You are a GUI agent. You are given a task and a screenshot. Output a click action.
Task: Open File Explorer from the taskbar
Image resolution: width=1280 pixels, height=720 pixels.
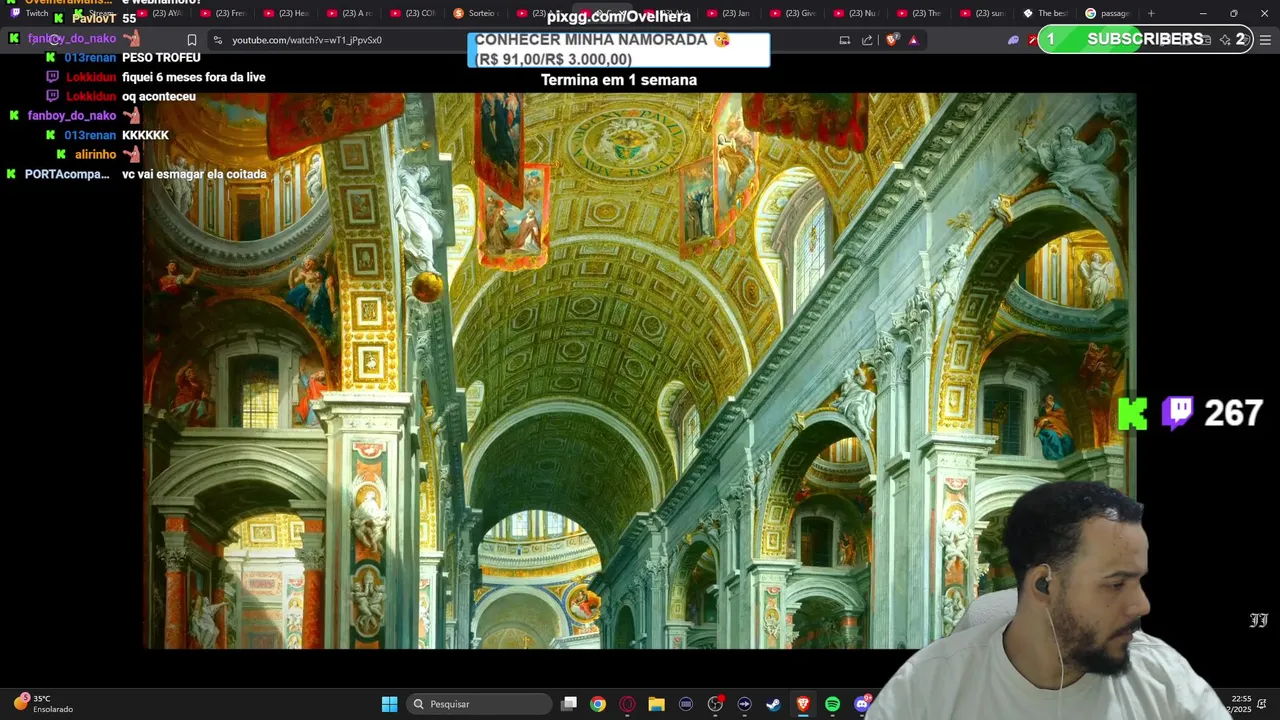656,704
